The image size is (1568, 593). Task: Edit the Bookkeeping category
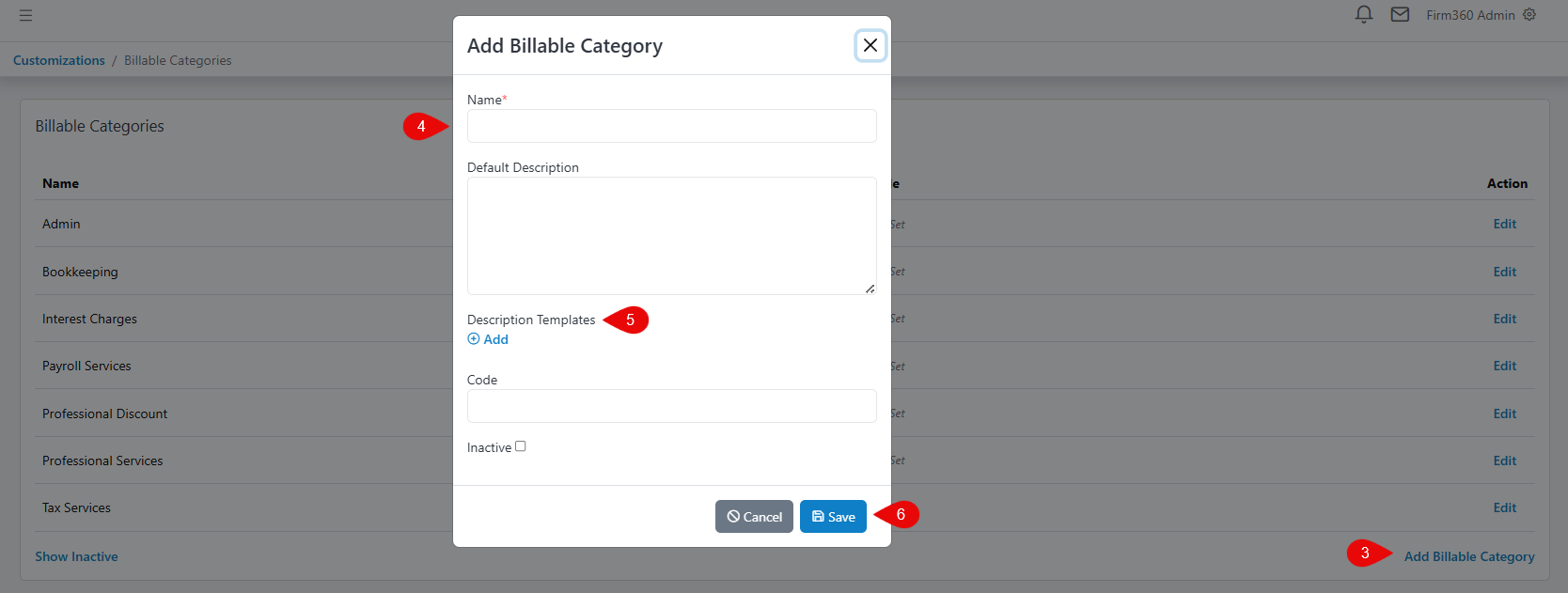point(1504,271)
